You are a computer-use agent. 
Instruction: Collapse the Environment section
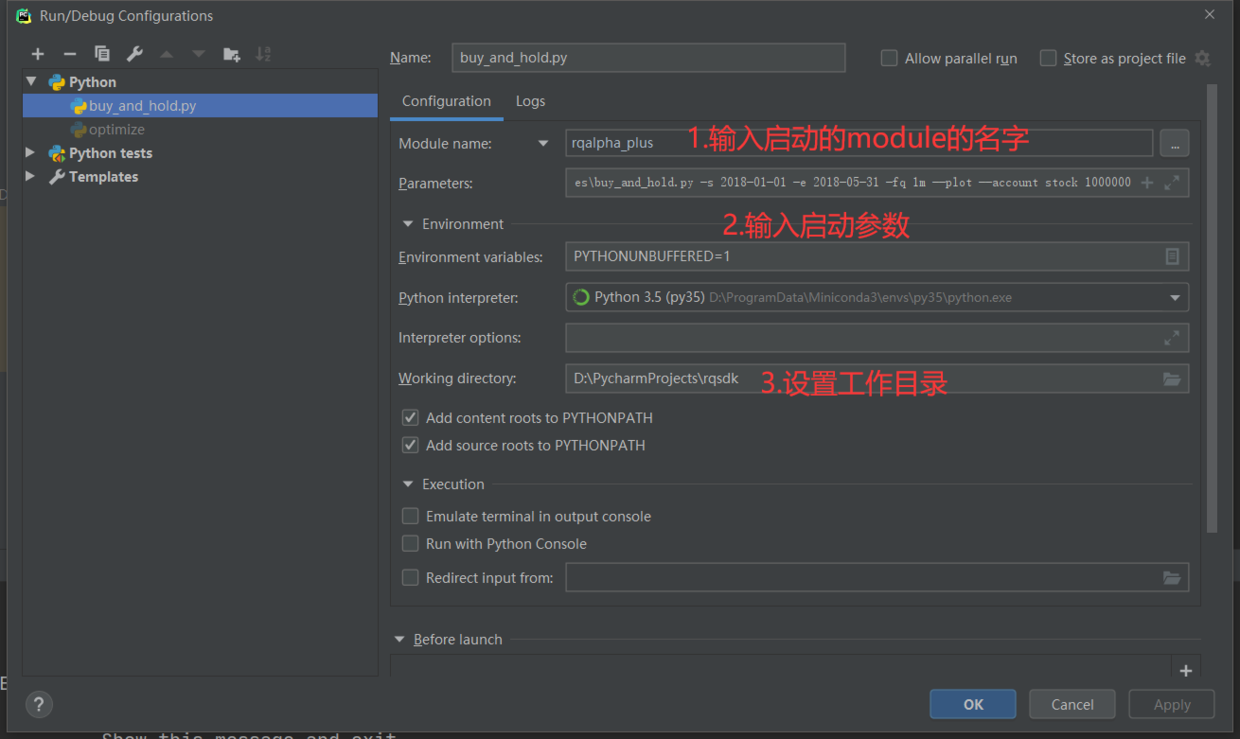pos(408,223)
